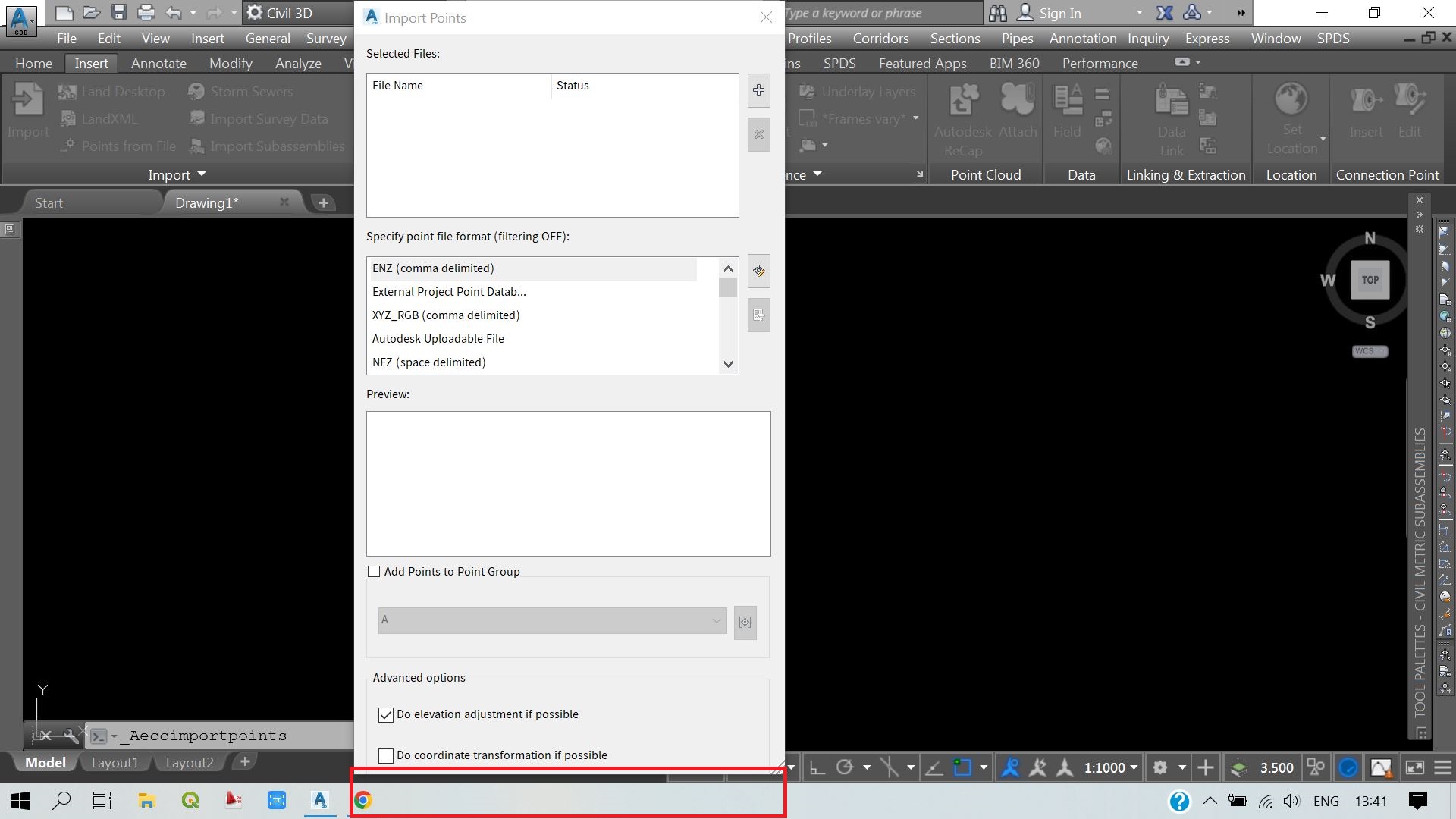The height and width of the screenshot is (819, 1456).
Task: Click the point group create icon beside combo
Action: pyautogui.click(x=745, y=622)
